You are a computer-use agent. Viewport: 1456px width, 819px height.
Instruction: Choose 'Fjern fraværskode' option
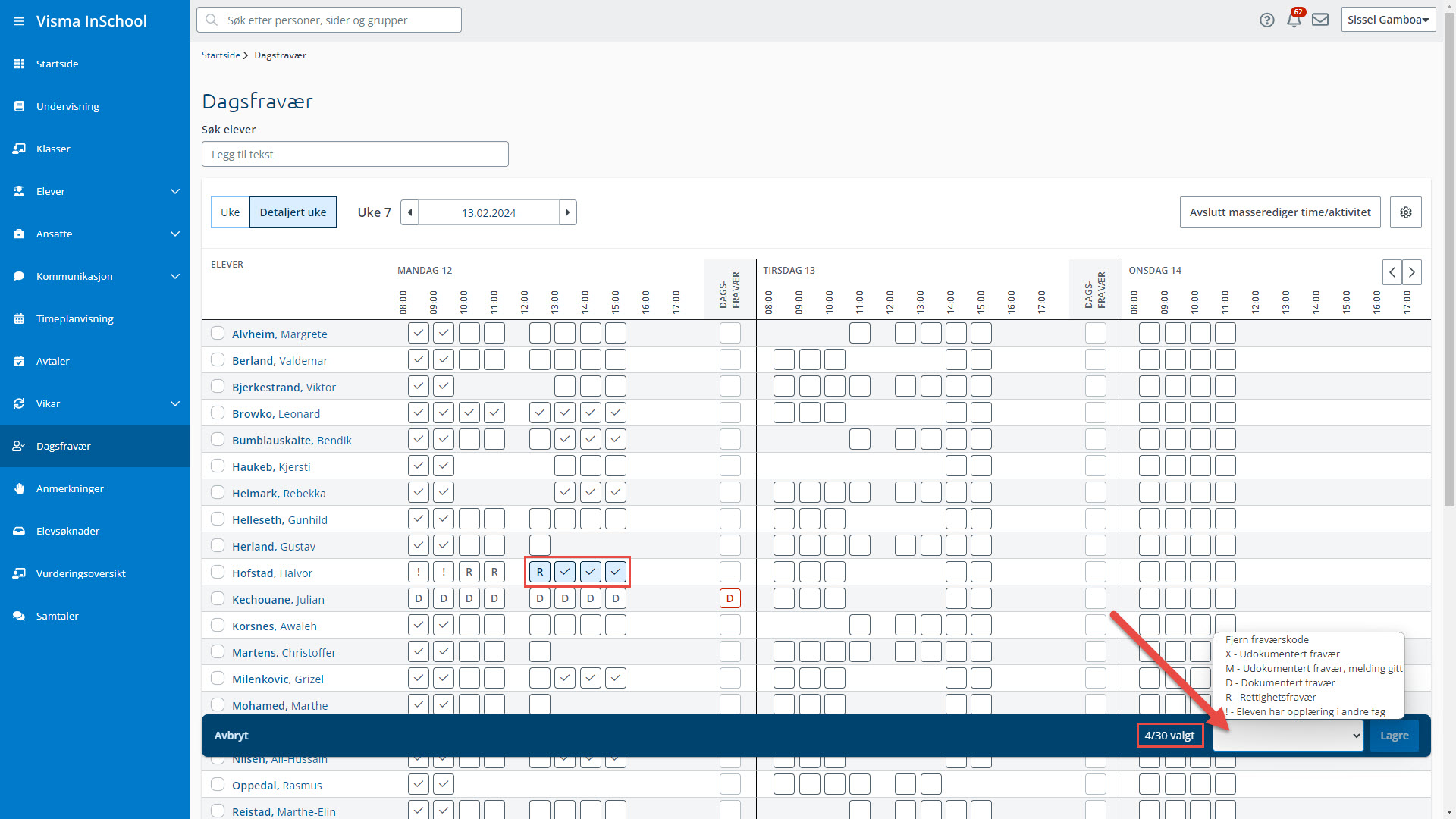(x=1266, y=639)
